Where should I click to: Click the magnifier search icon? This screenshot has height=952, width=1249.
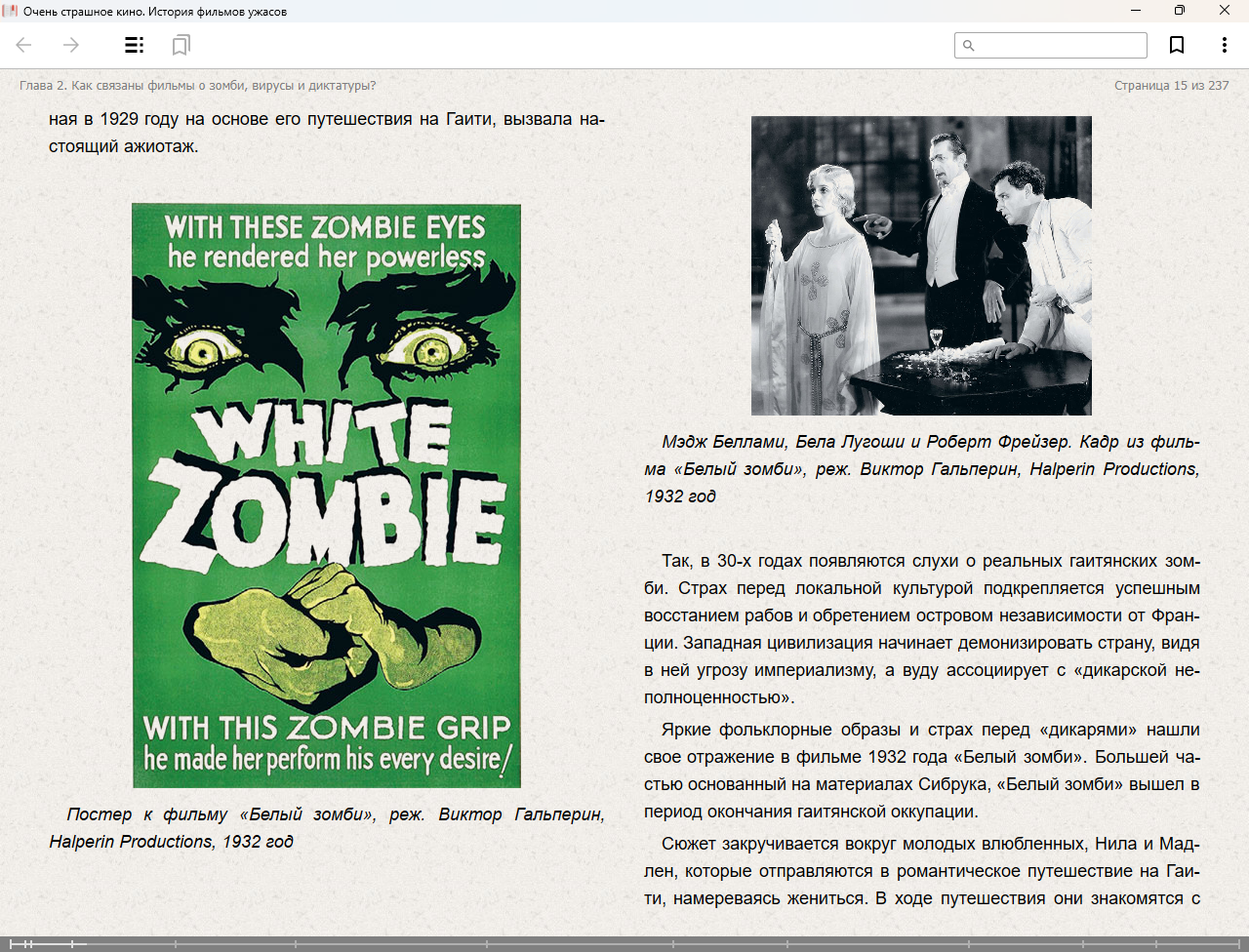tap(969, 46)
